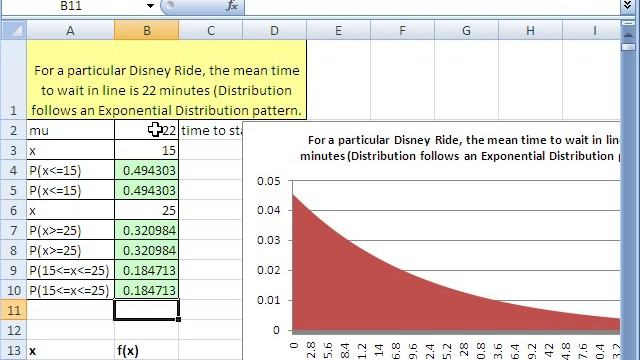The width and height of the screenshot is (640, 360).
Task: Click the 0.03 axis label on chart
Action: [269, 240]
